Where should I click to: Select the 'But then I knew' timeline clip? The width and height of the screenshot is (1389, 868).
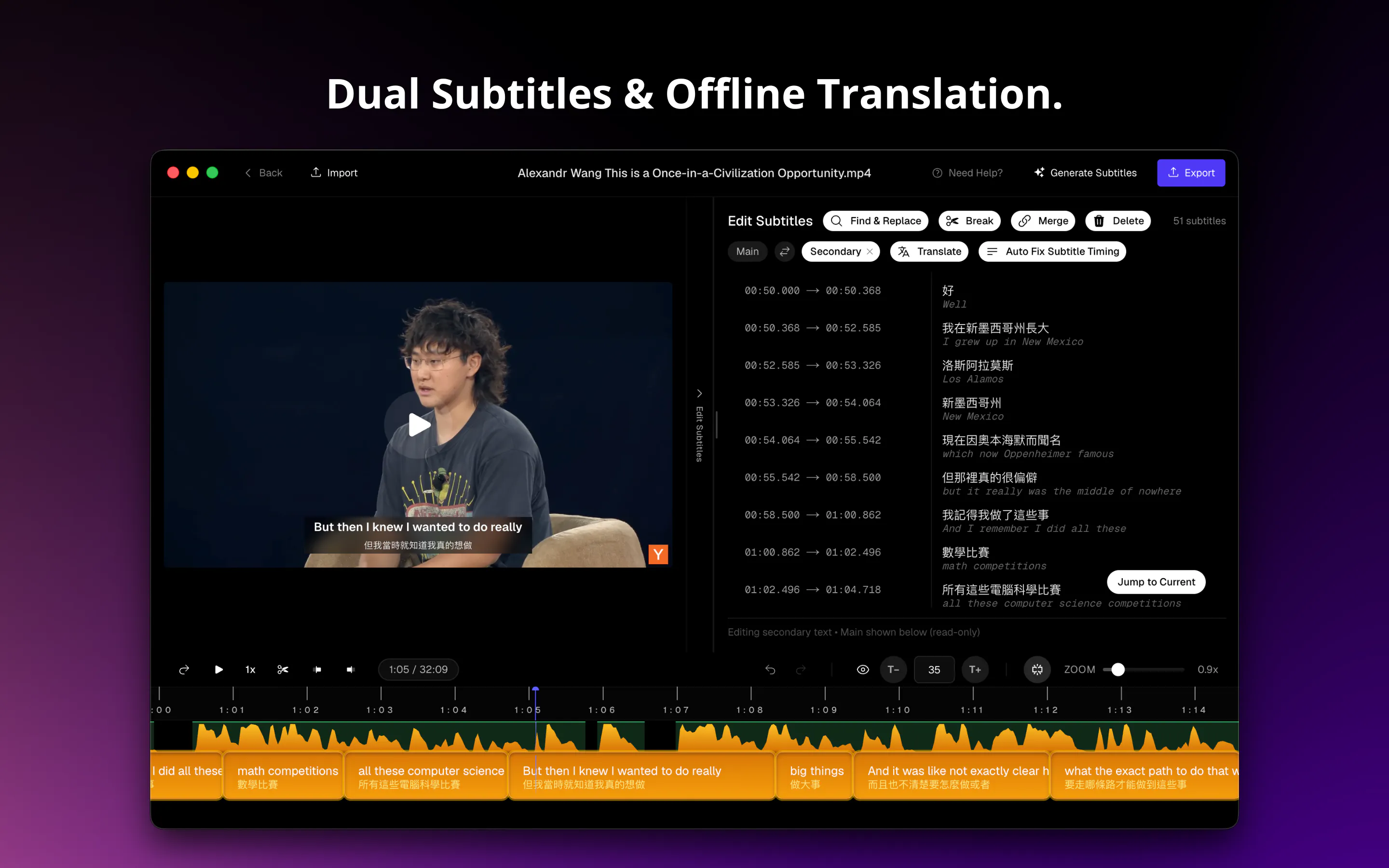click(642, 776)
